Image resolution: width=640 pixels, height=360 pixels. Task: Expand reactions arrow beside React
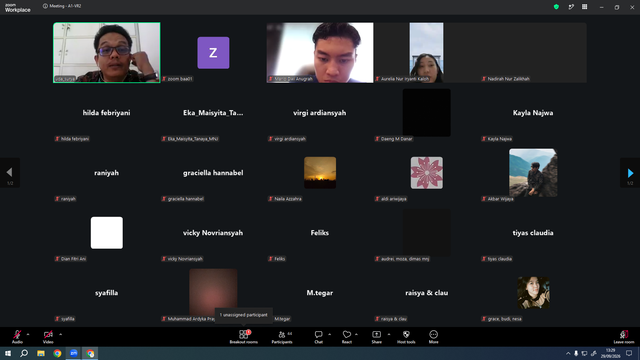356,334
